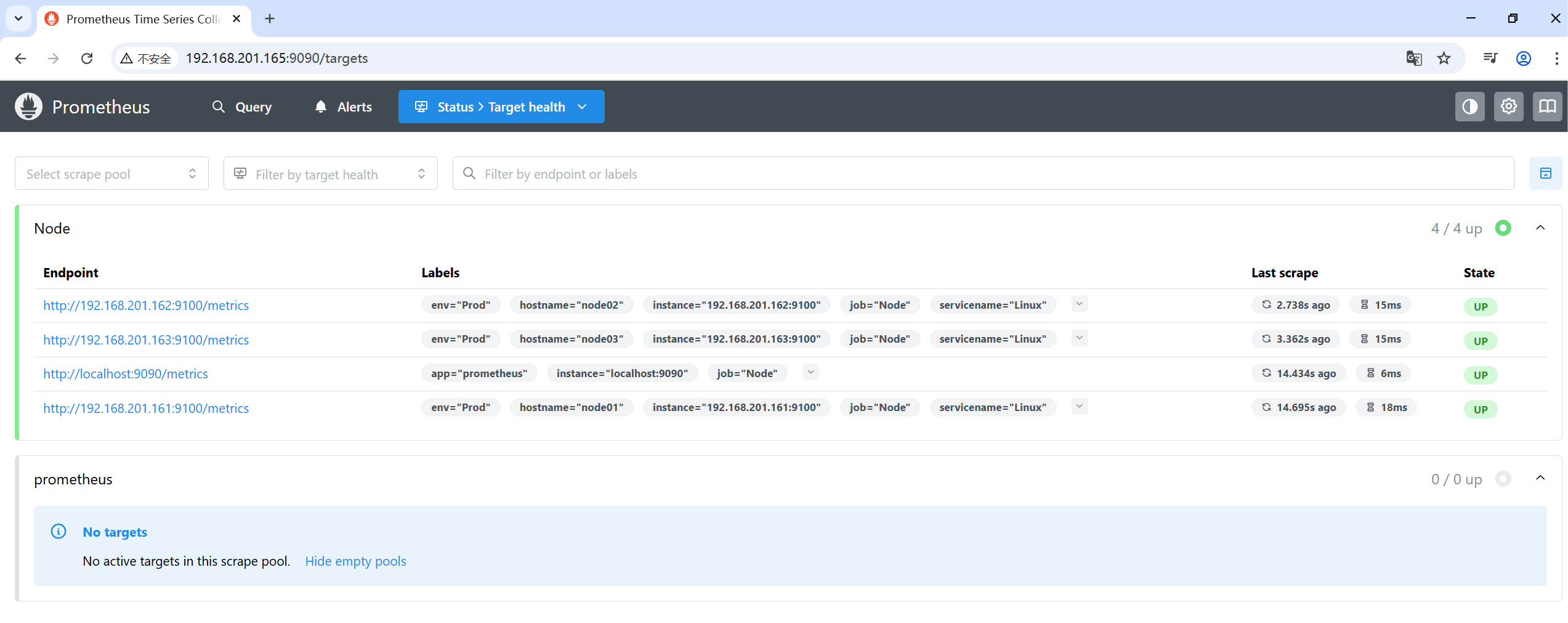
Task: Click the instance="localhost:9090" label badge
Action: point(622,373)
